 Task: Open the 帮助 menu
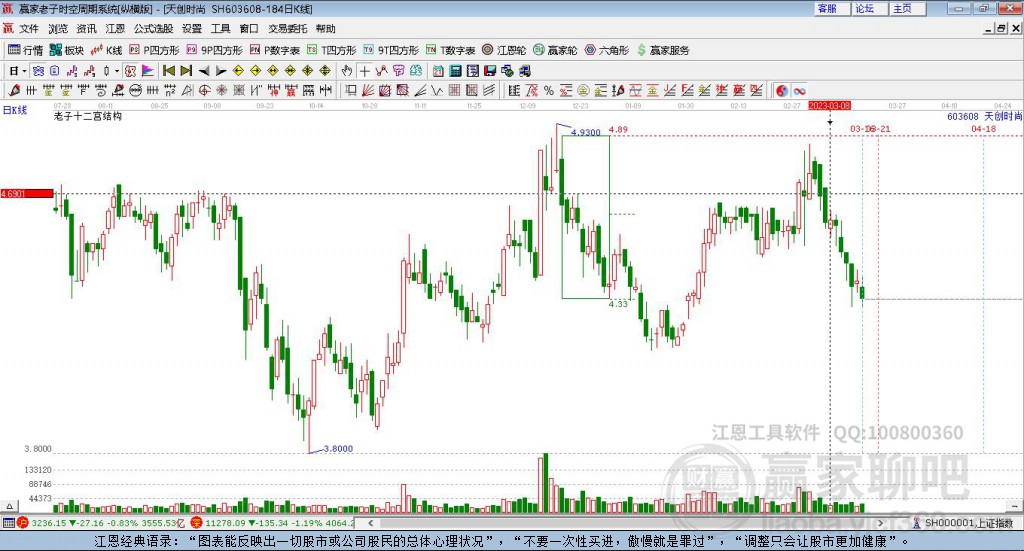click(325, 29)
